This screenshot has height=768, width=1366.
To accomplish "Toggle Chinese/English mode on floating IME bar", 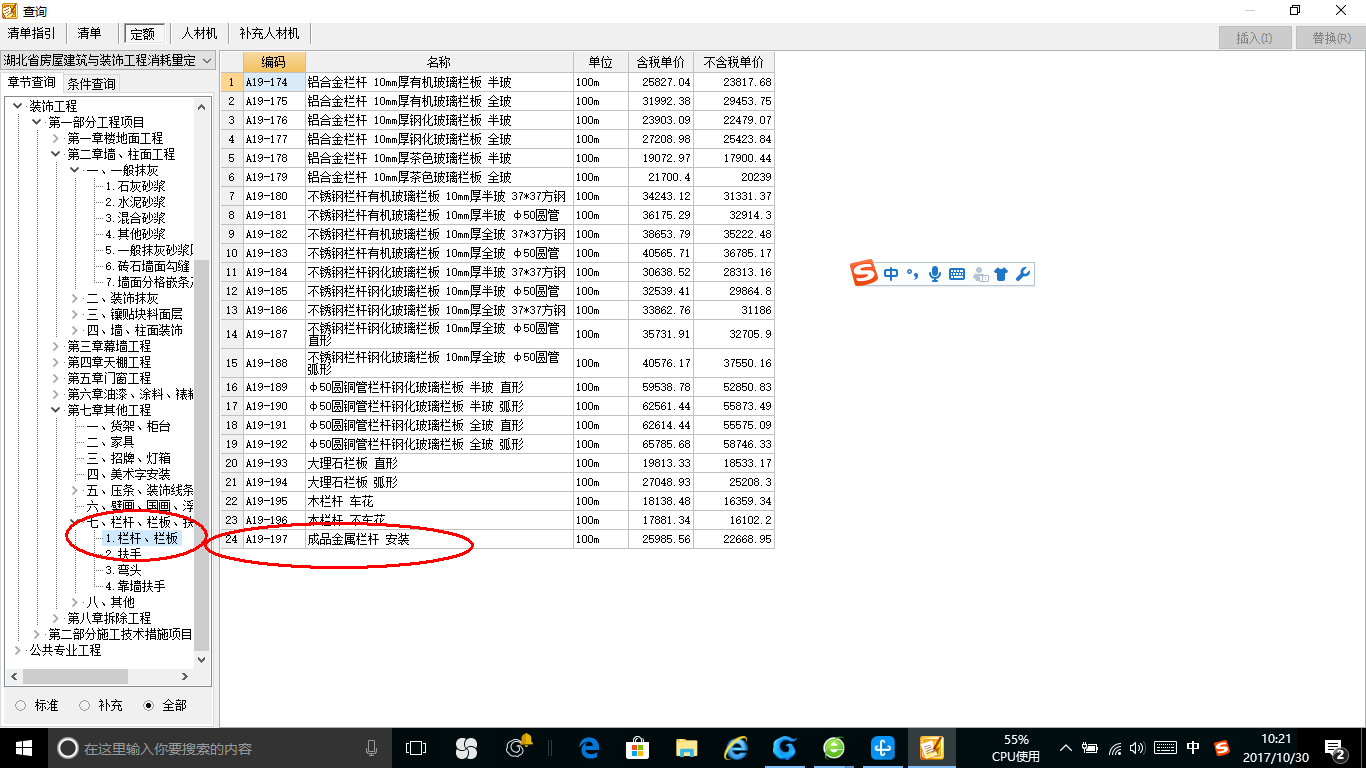I will (x=891, y=274).
